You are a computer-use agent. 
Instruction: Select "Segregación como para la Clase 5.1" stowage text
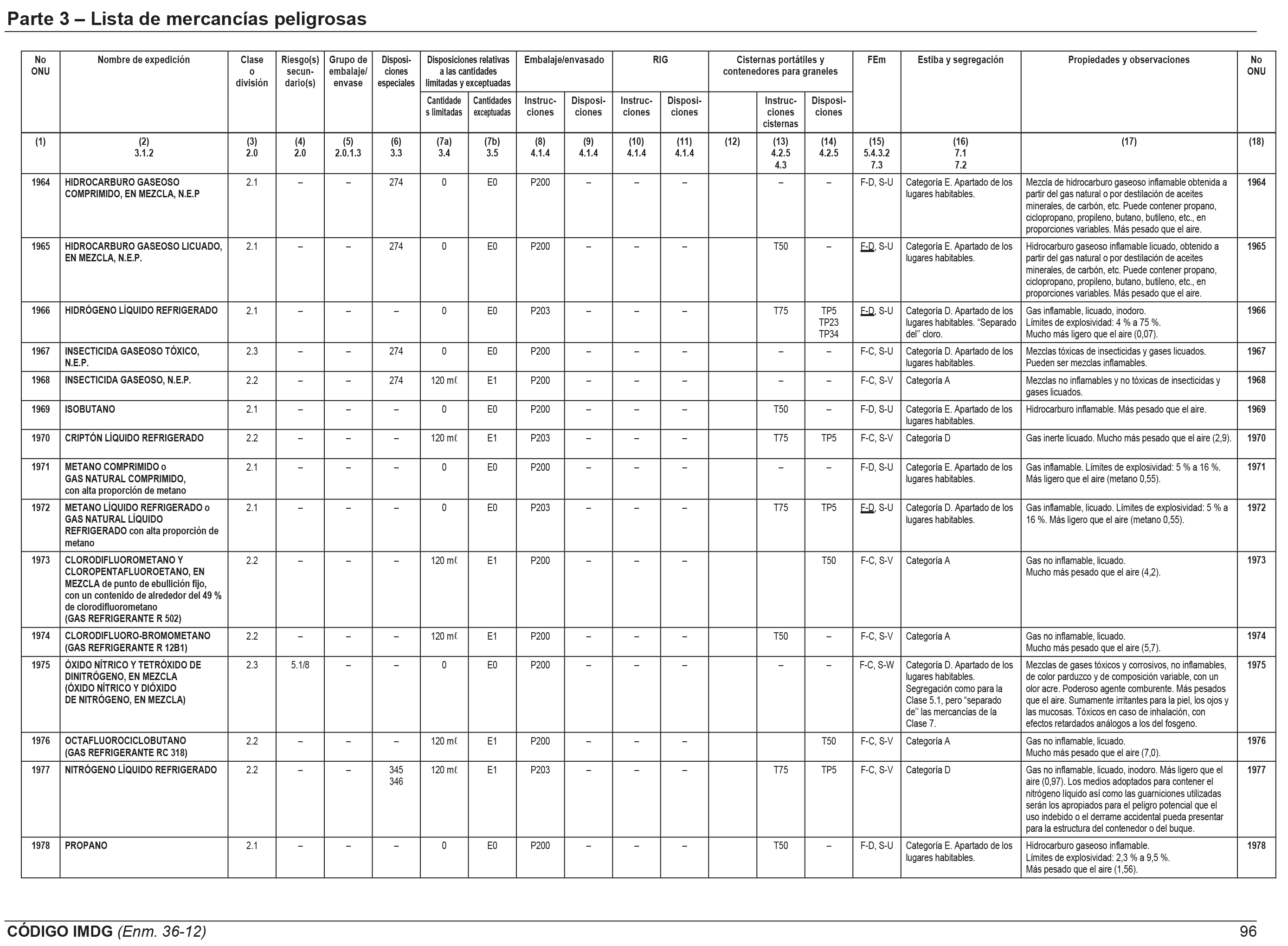pos(954,694)
